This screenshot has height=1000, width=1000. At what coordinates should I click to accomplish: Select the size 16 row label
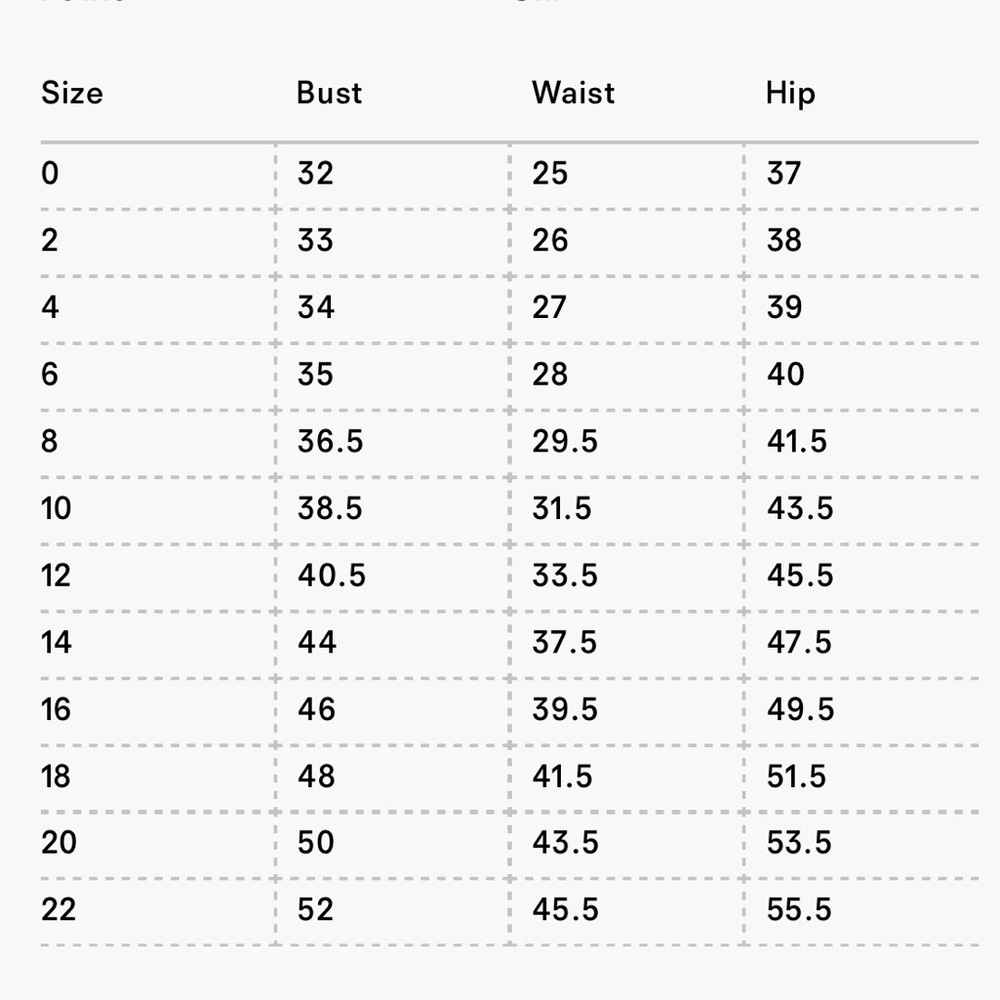[x=56, y=709]
